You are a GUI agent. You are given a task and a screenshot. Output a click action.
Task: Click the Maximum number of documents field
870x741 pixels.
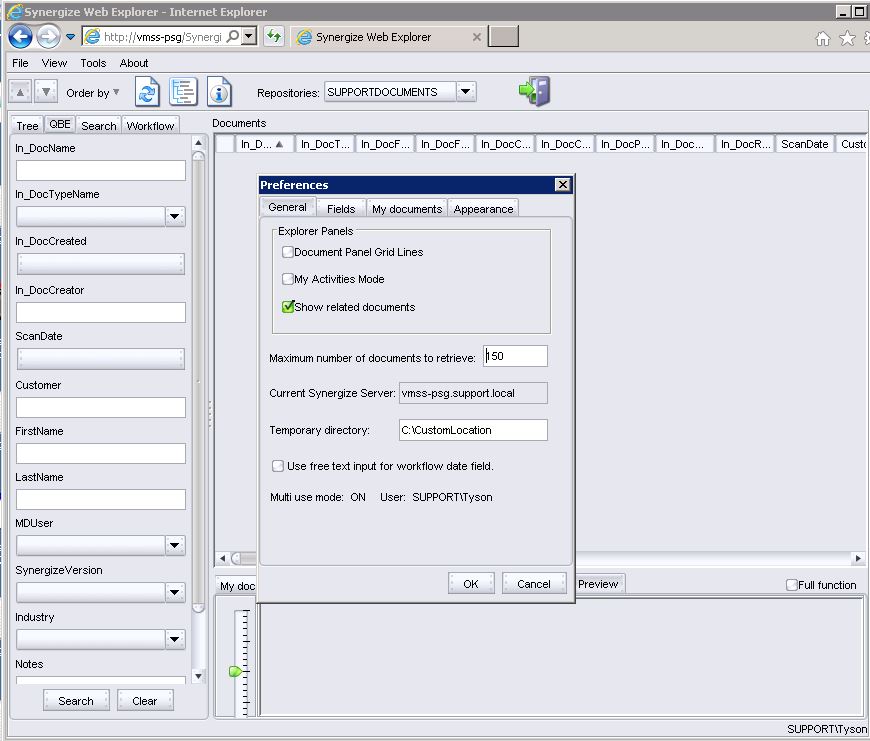click(515, 356)
